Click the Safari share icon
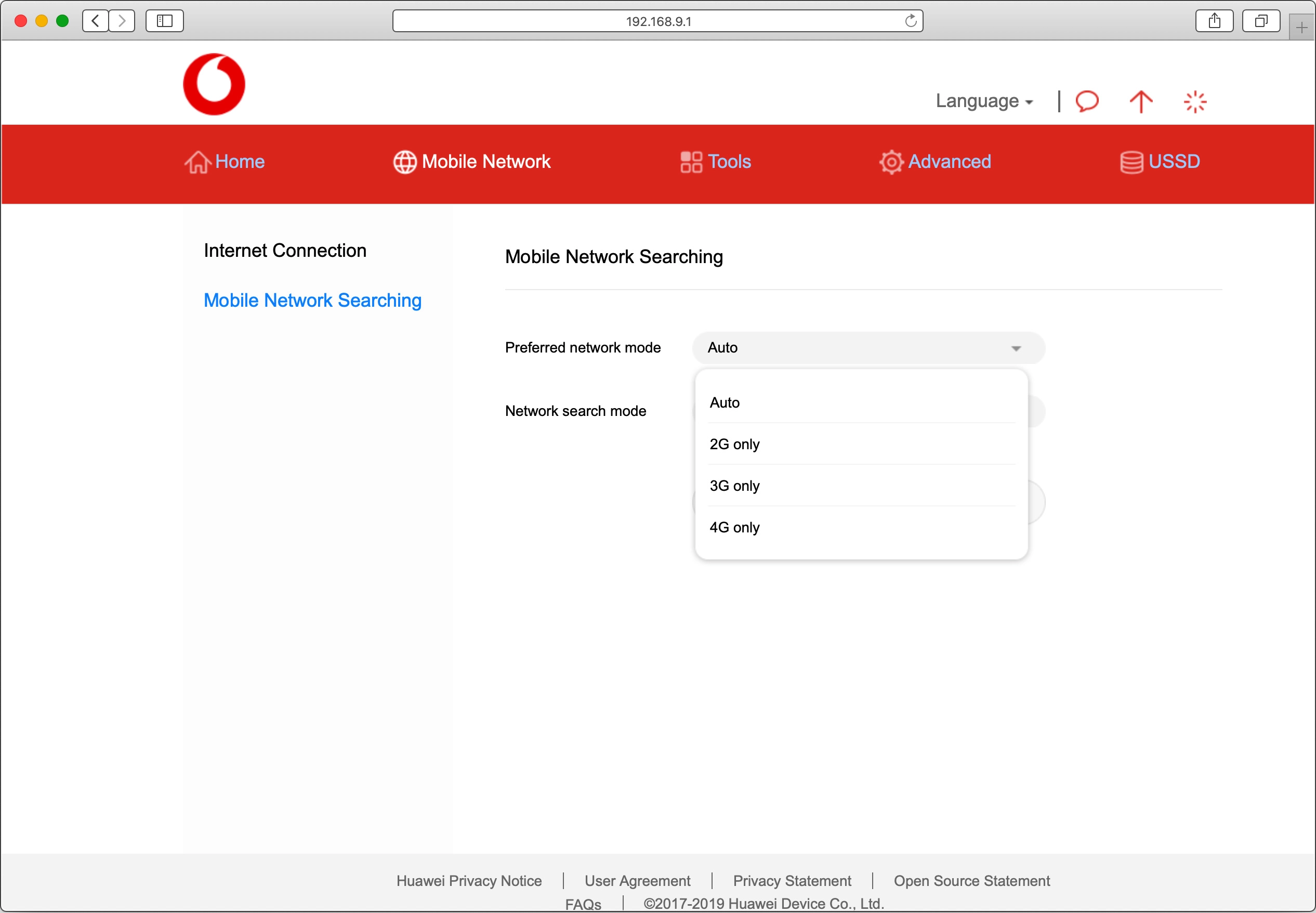Viewport: 1316px width, 913px height. 1214,21
